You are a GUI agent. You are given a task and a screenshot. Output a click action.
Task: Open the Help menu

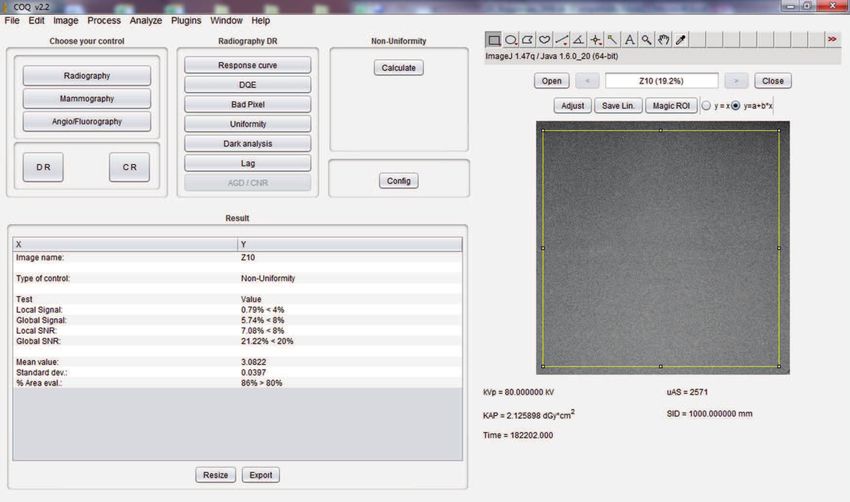(260, 21)
